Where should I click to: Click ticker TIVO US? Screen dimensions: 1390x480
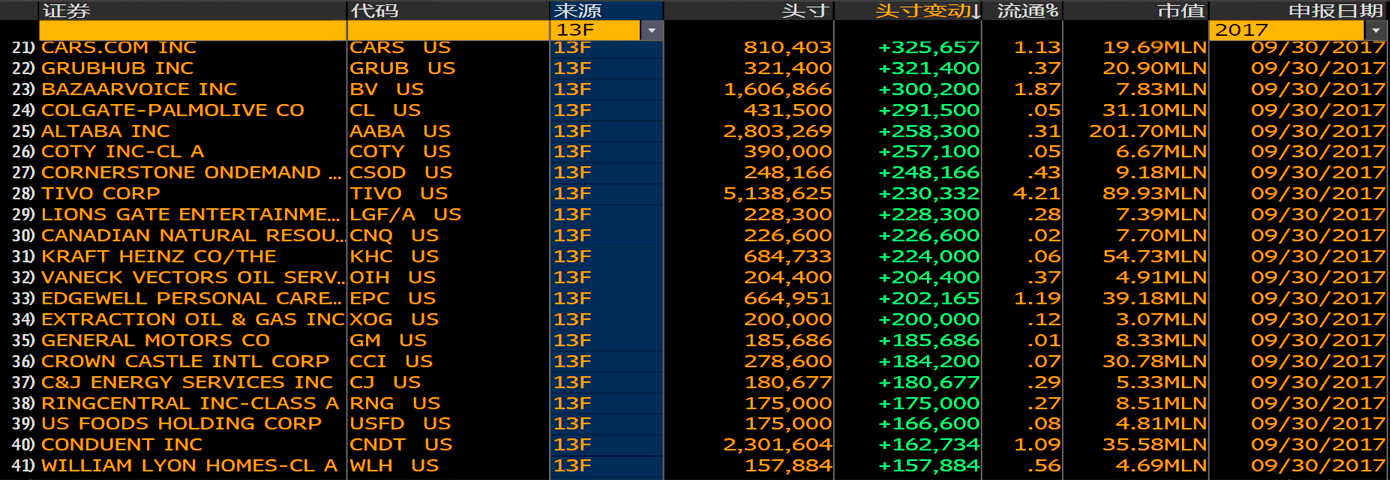399,193
